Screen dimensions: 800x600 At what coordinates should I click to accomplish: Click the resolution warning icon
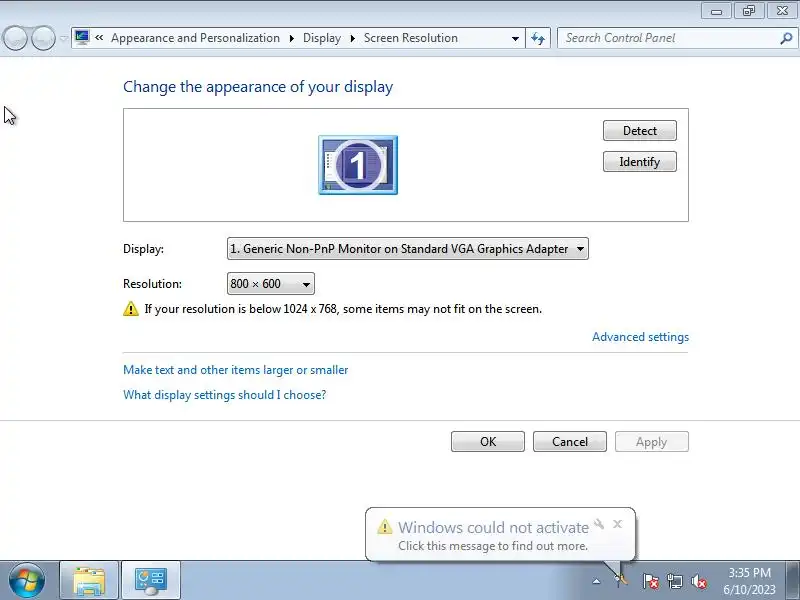(131, 309)
